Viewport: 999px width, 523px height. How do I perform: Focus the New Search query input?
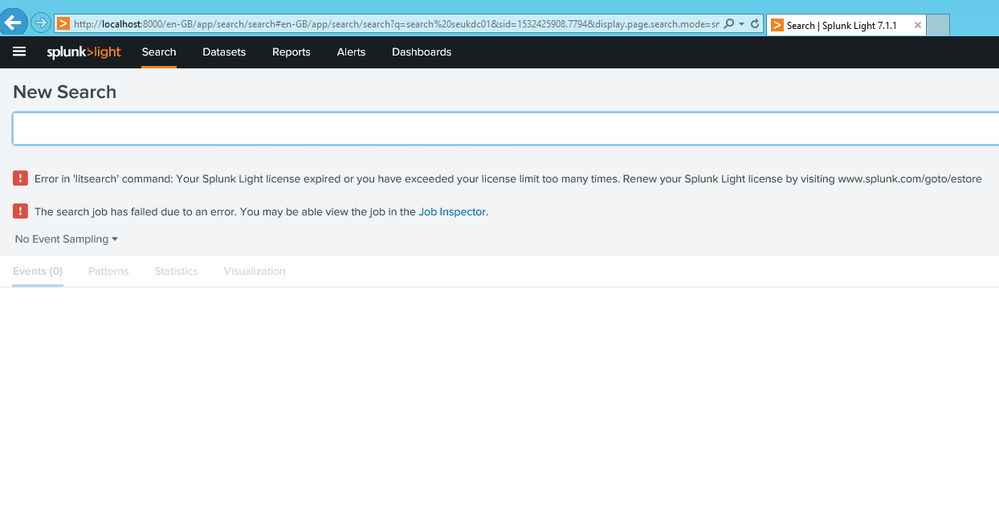[506, 129]
